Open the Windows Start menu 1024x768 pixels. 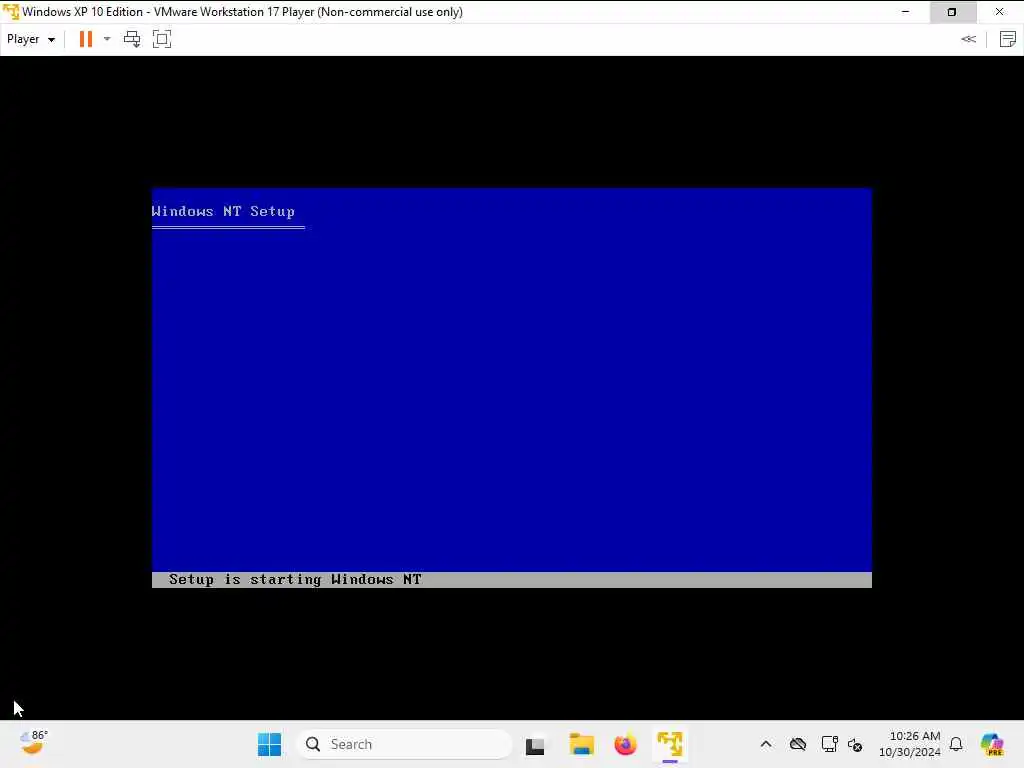(269, 744)
